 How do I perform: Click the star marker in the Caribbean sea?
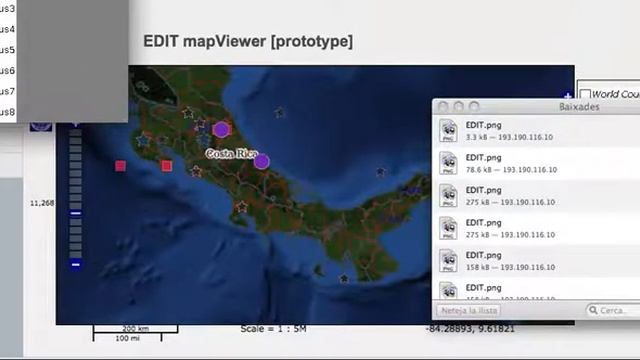point(279,112)
